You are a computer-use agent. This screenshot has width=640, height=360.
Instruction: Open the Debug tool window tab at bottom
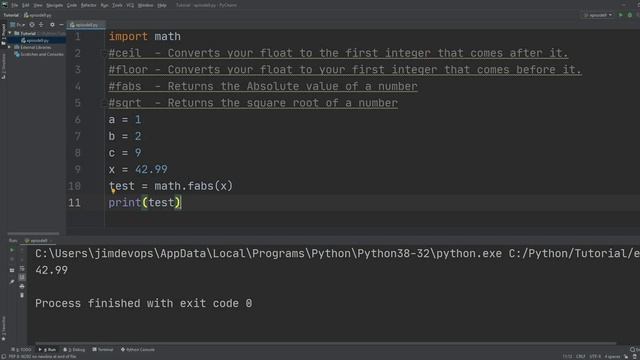[x=74, y=350]
